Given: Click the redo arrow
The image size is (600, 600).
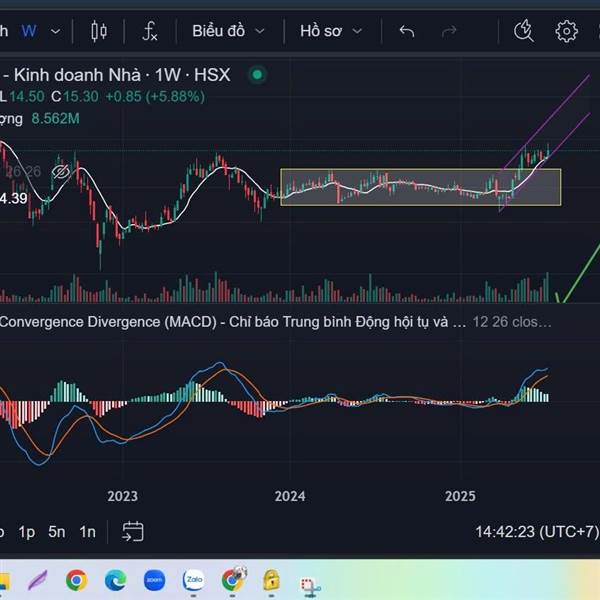Looking at the screenshot, I should (449, 31).
